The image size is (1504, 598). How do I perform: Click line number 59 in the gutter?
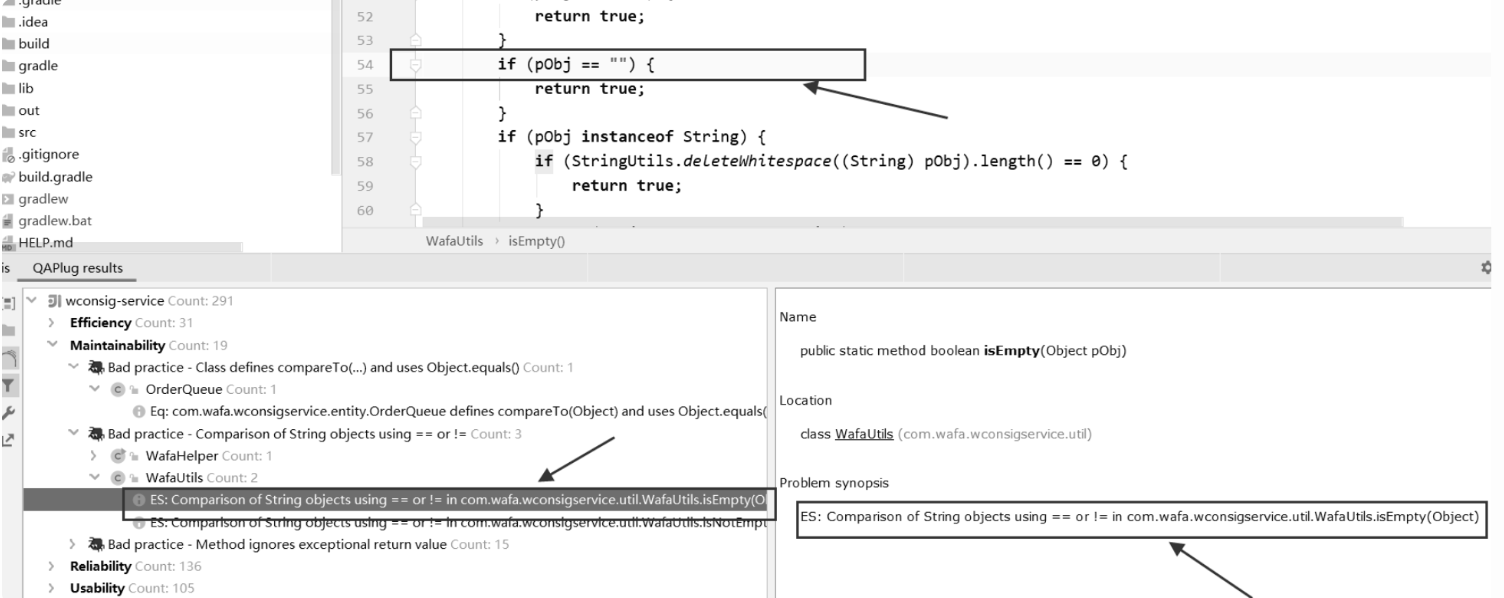[364, 185]
